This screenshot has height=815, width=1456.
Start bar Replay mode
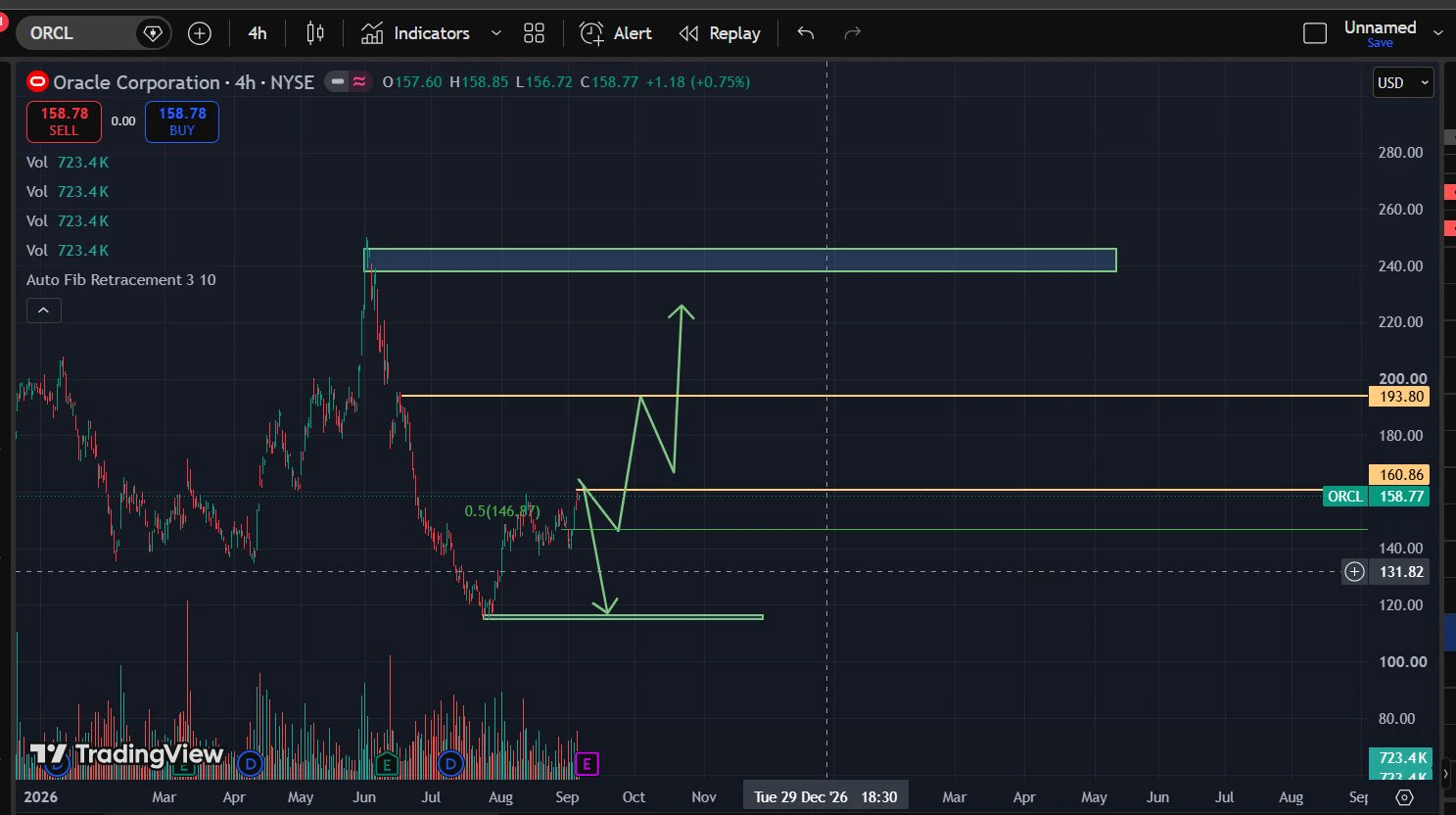(x=720, y=33)
